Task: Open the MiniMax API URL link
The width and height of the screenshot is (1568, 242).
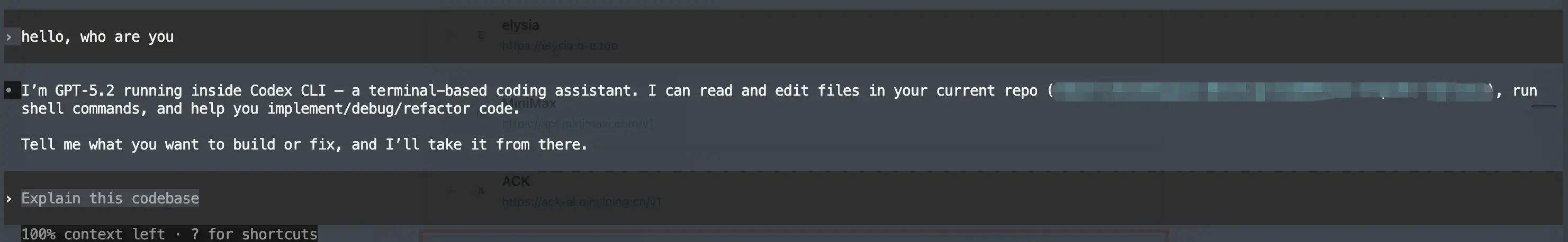Action: 578,124
